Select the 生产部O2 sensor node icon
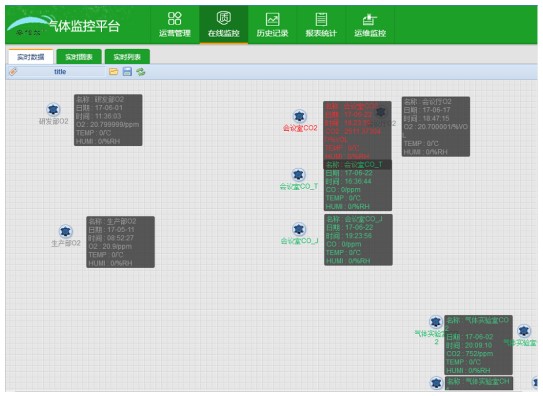The height and width of the screenshot is (396, 543). click(65, 231)
